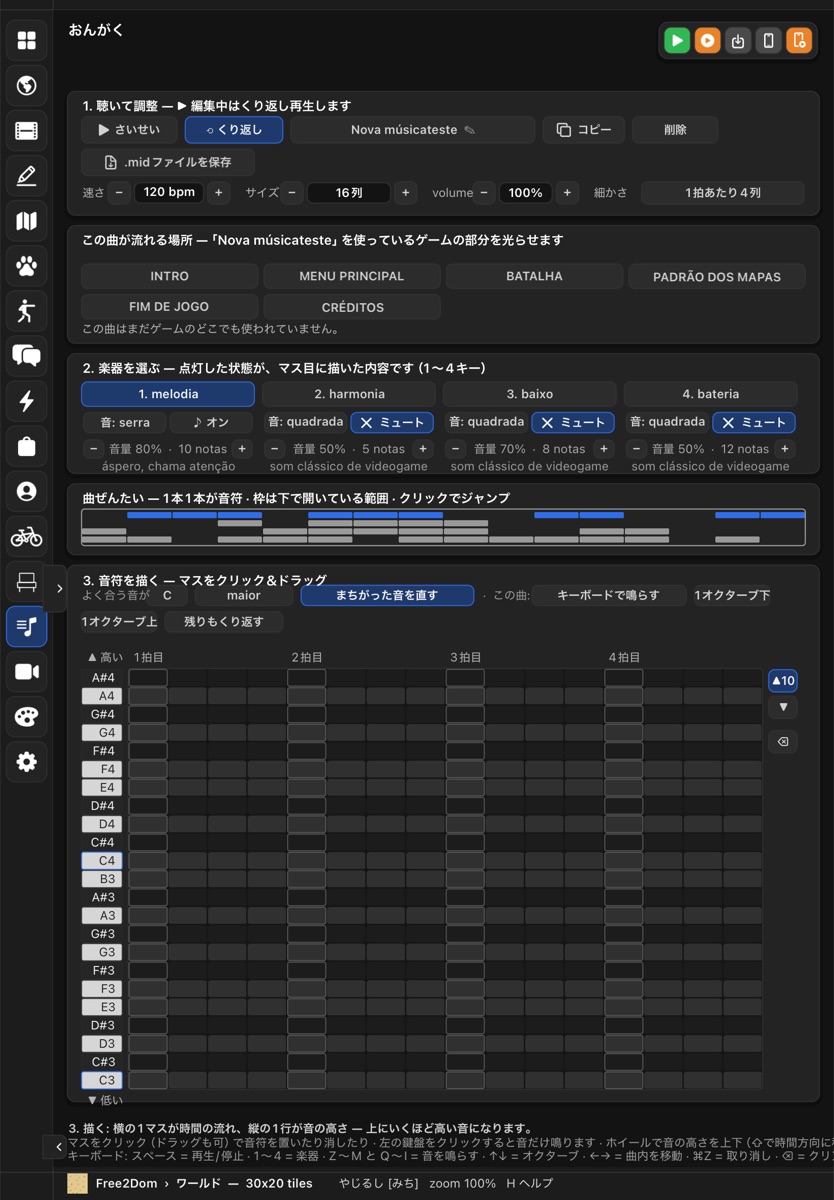This screenshot has height=1200, width=834.
Task: Select the pencil editor sidebar icon
Action: point(27,176)
